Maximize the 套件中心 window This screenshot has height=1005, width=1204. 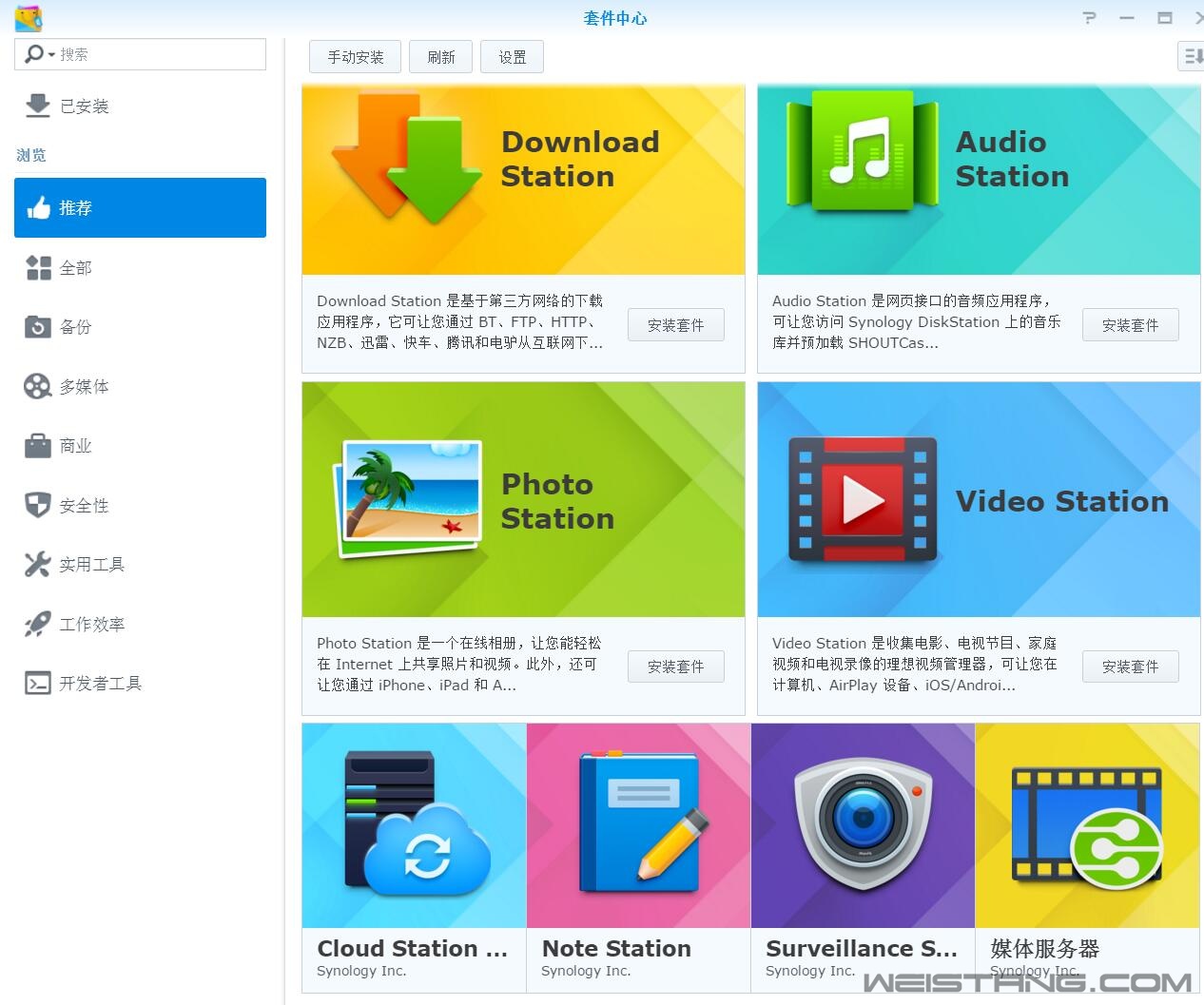(x=1164, y=18)
